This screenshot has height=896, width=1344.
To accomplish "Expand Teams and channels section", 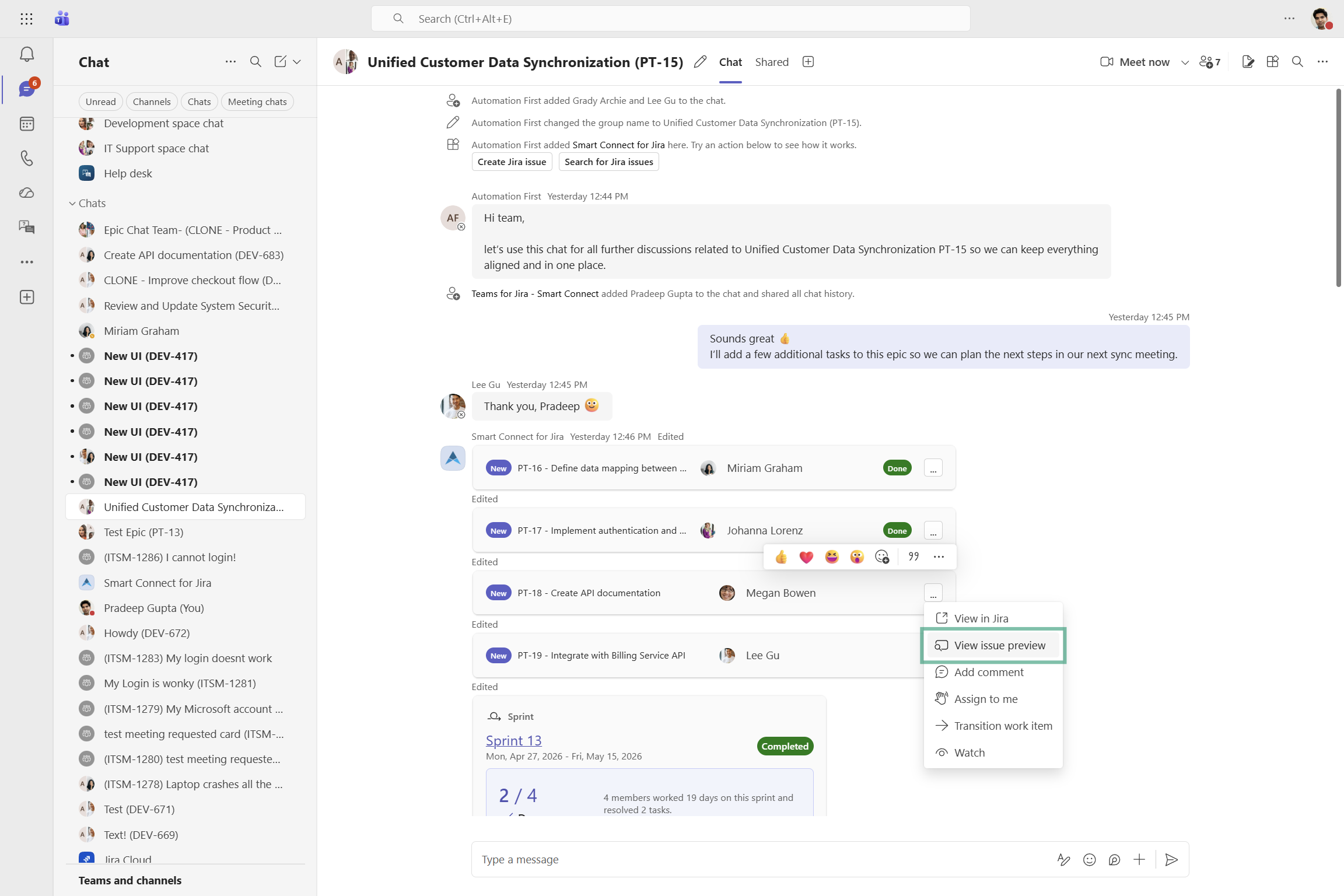I will 130,880.
